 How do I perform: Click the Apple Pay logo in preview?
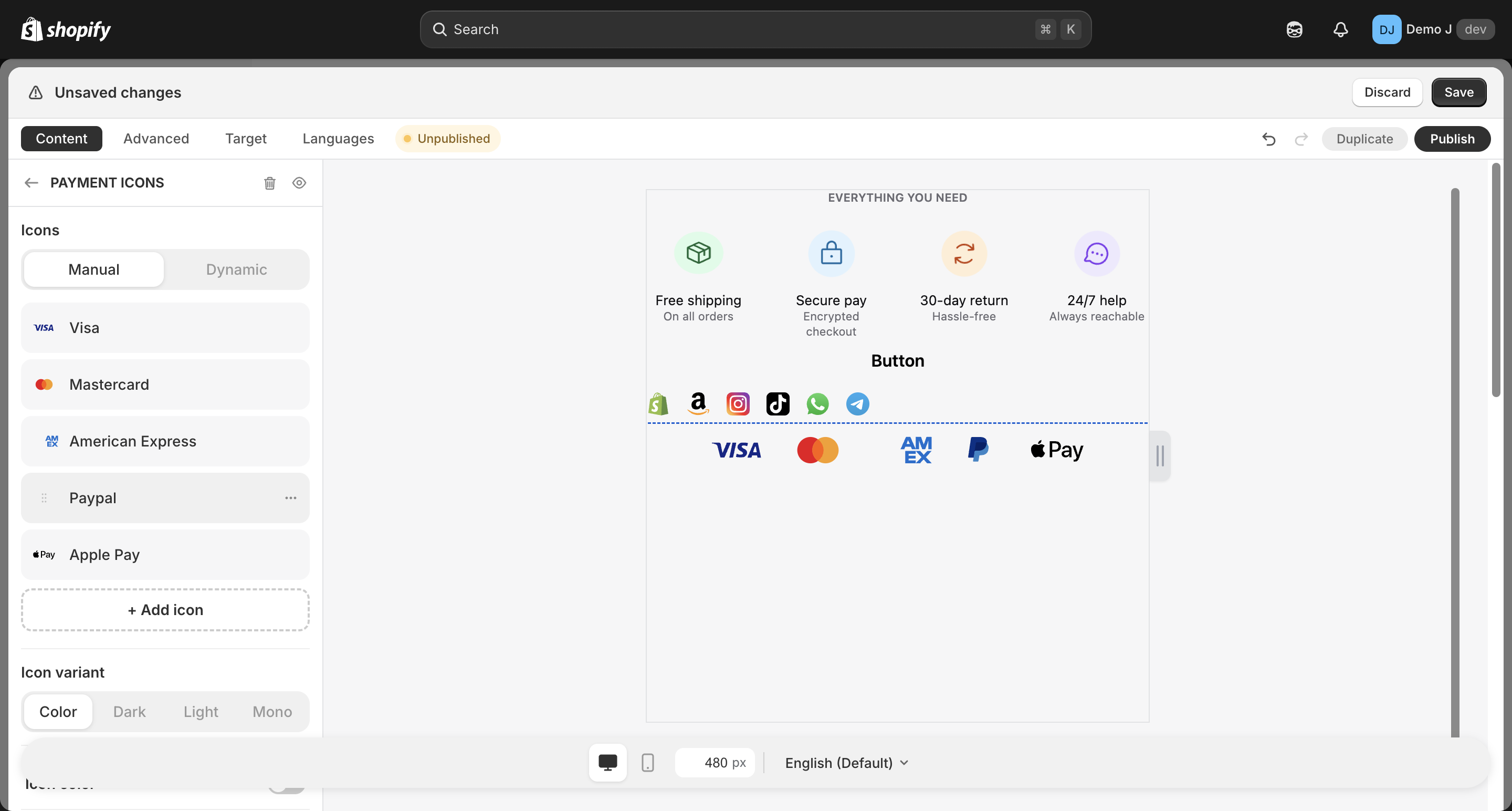pos(1057,451)
